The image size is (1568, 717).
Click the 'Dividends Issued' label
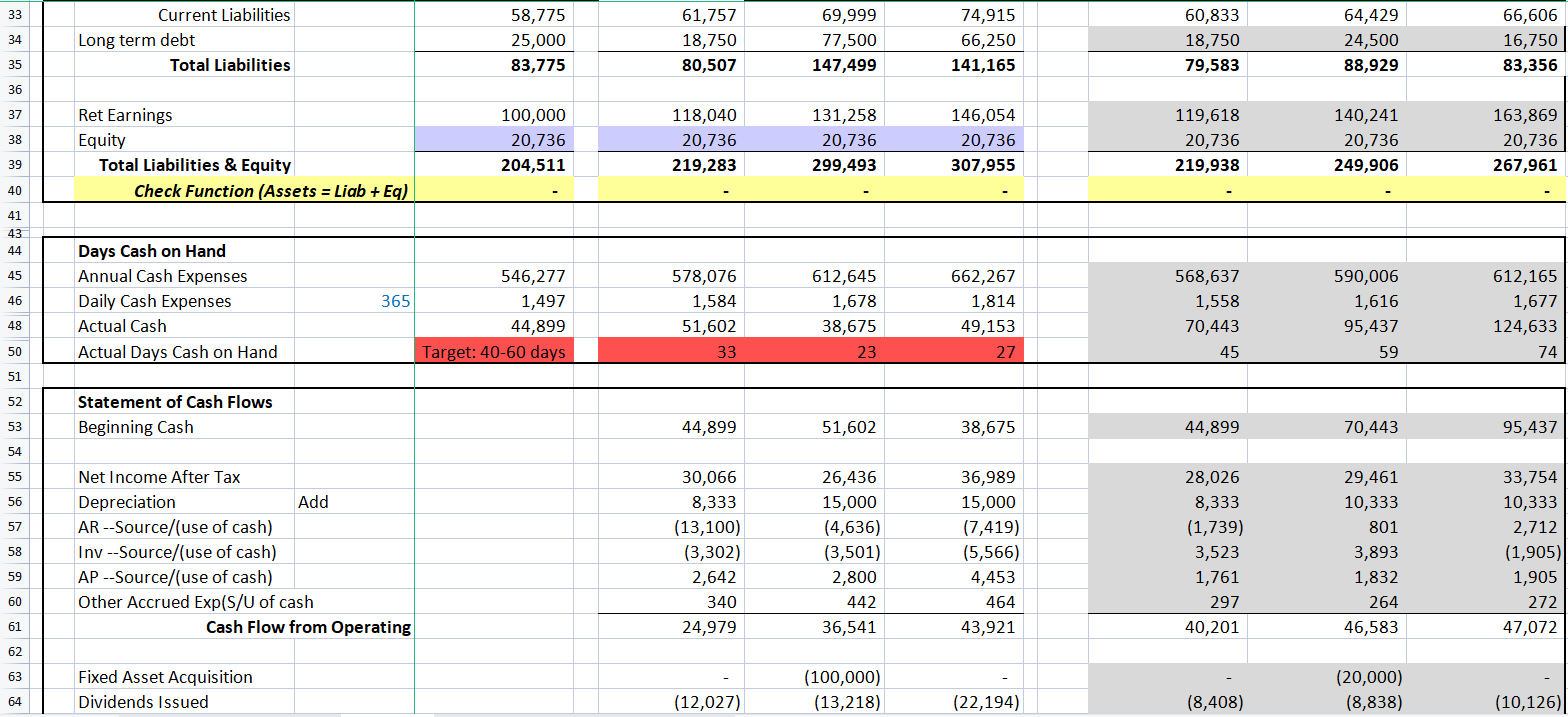(x=143, y=702)
